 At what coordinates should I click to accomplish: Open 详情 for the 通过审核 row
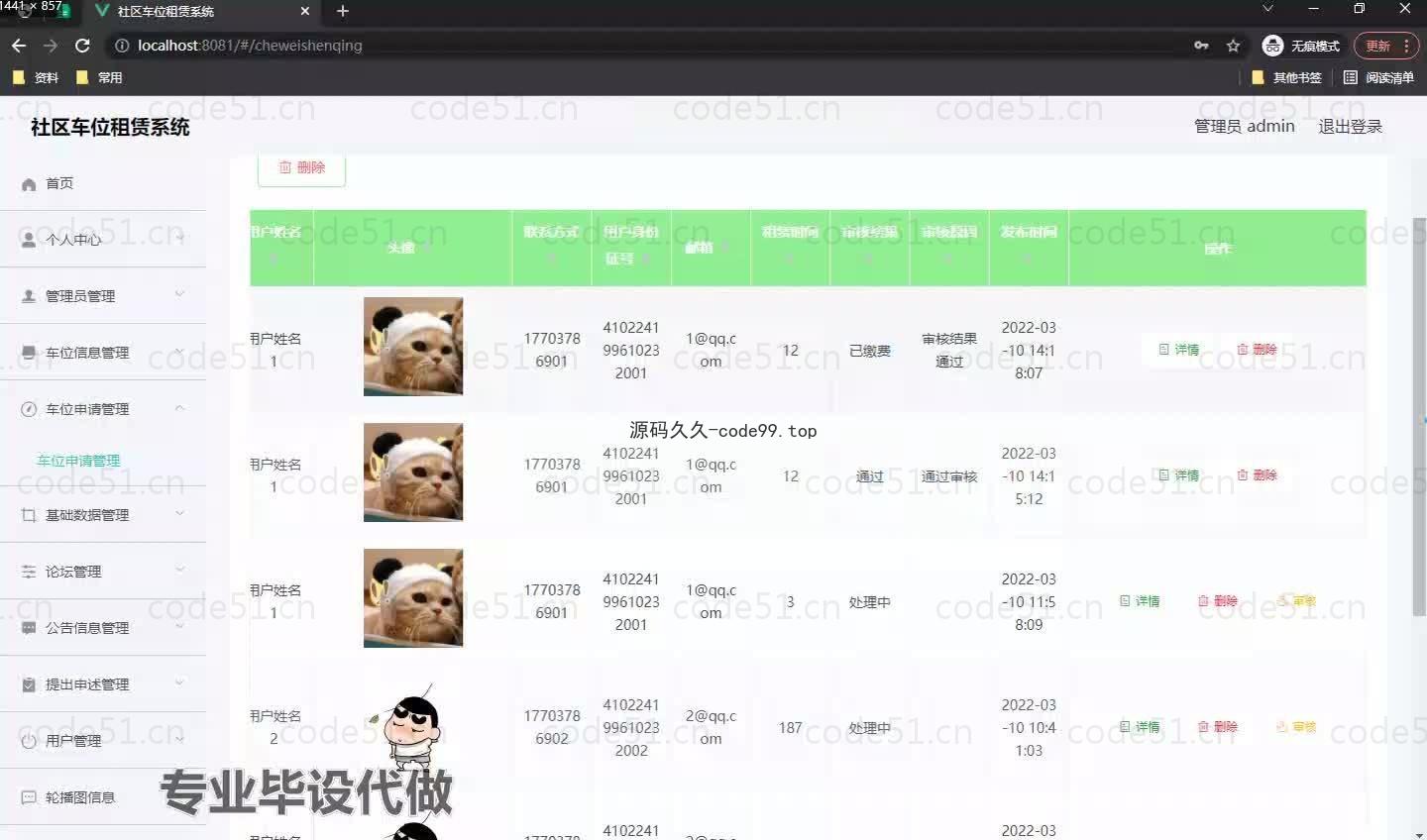(1179, 475)
